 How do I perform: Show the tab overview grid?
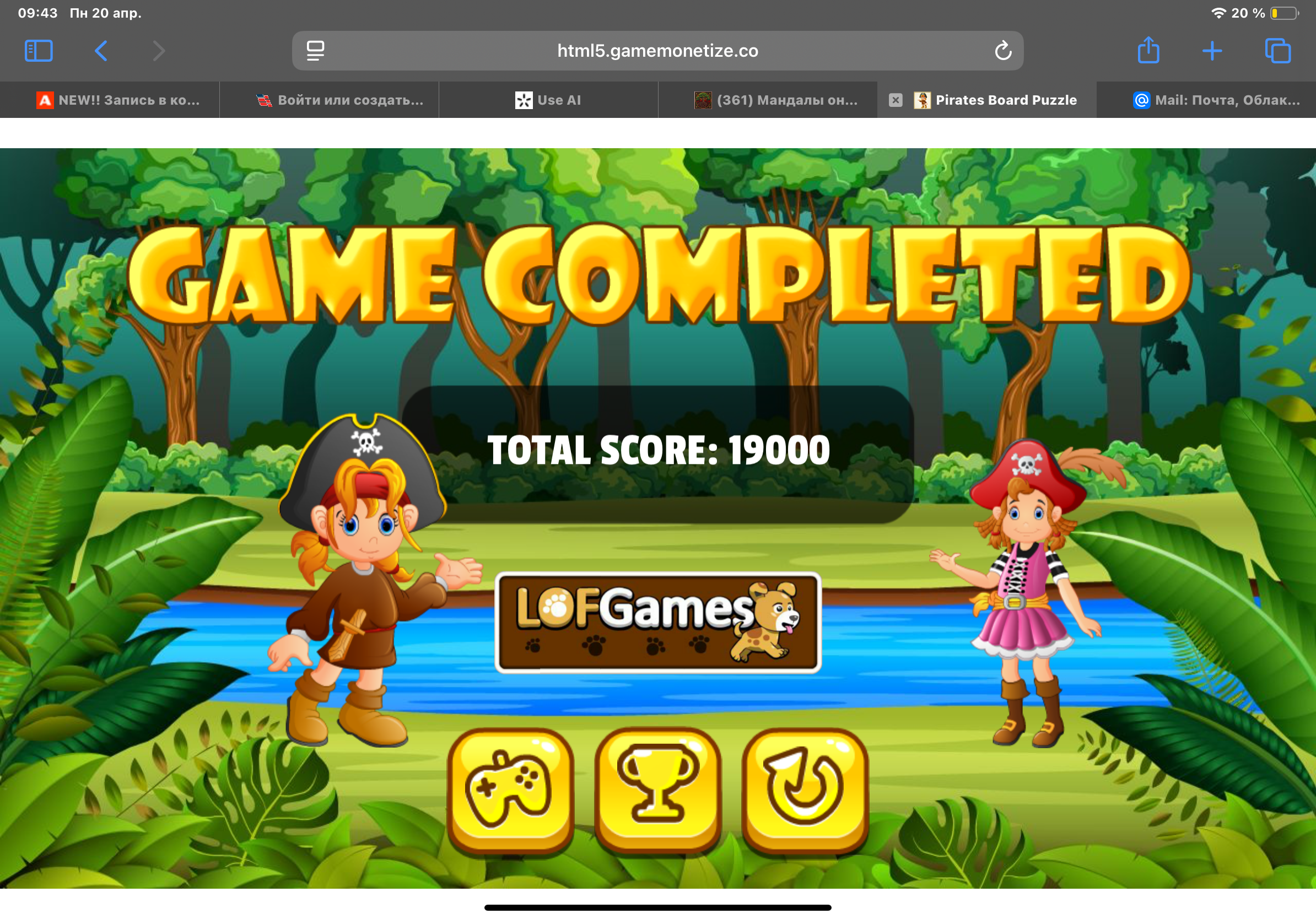[1277, 51]
